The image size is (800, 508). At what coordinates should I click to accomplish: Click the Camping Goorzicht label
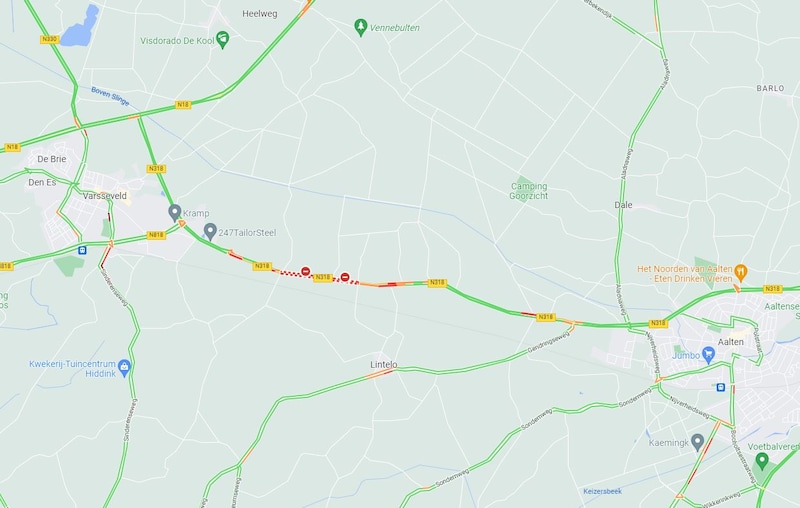(529, 191)
